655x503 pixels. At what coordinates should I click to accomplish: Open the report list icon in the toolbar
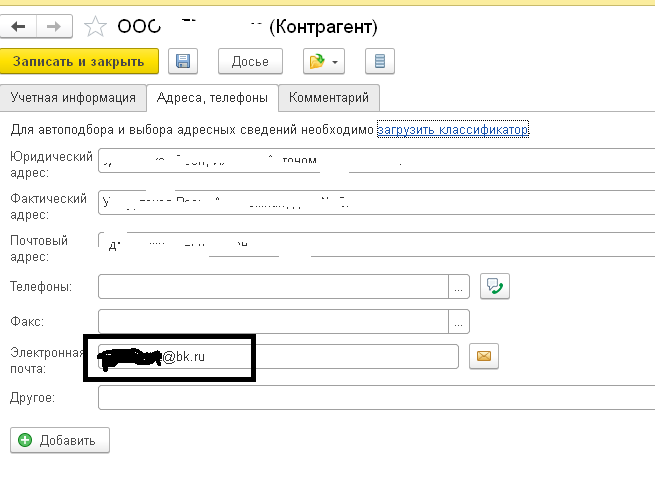[380, 62]
